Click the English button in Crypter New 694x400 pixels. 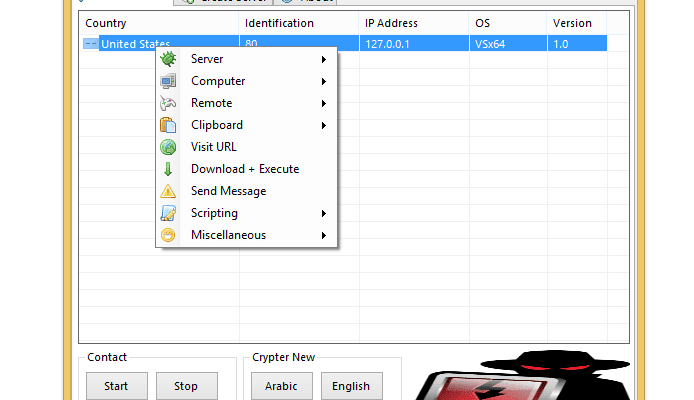click(350, 386)
